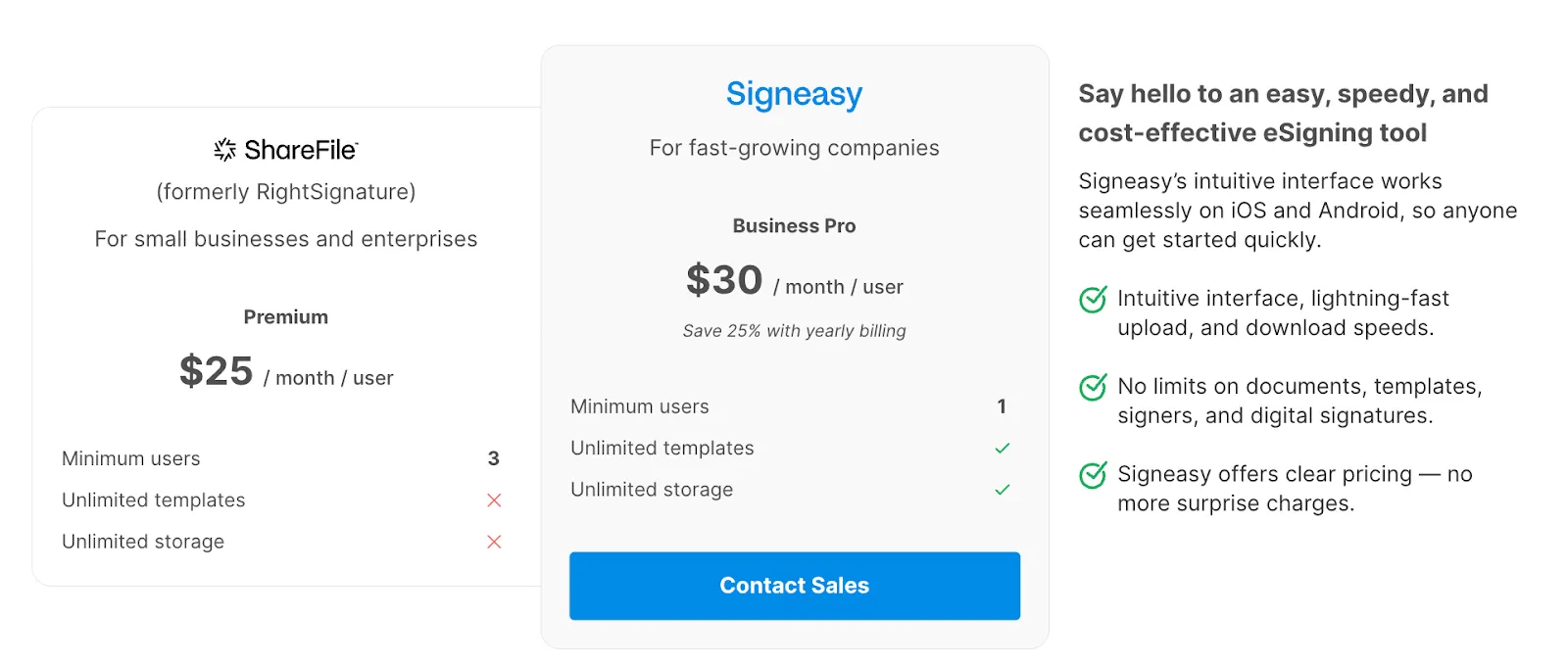Click the check icon beside No limits bullet
Viewport: 1568px width, 667px height.
click(x=1093, y=388)
